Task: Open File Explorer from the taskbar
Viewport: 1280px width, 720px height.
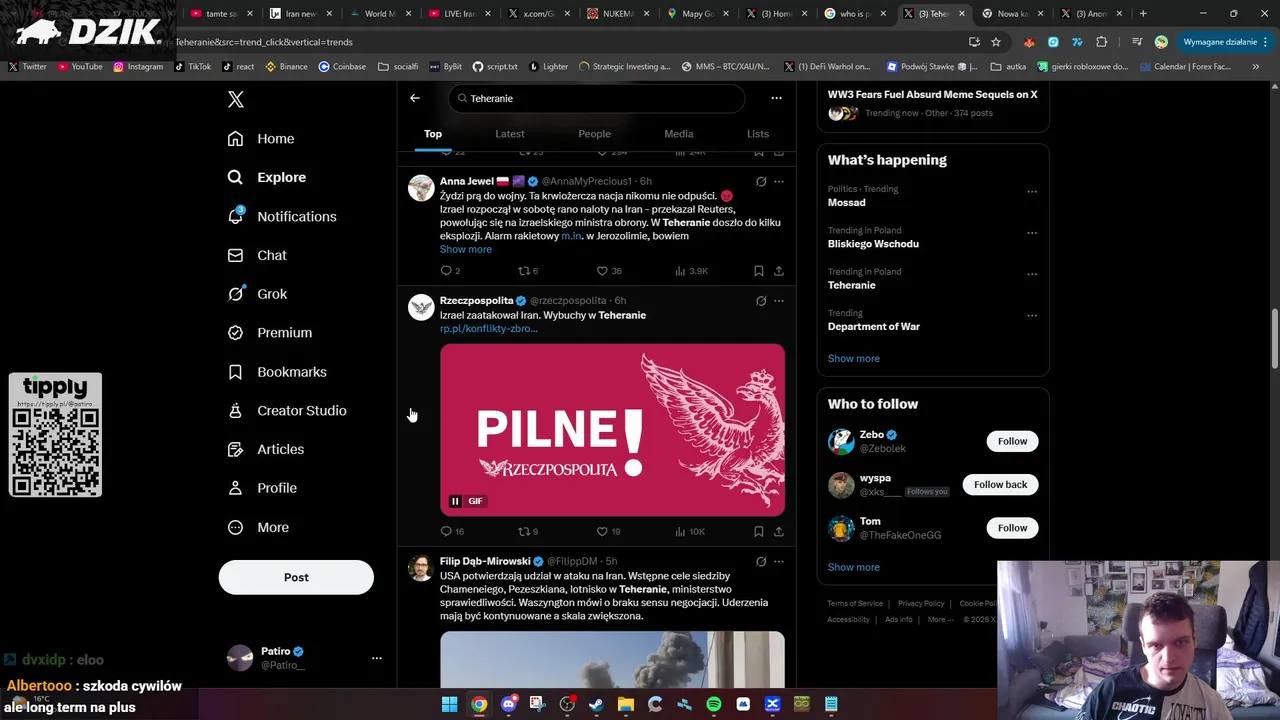Action: [x=626, y=704]
